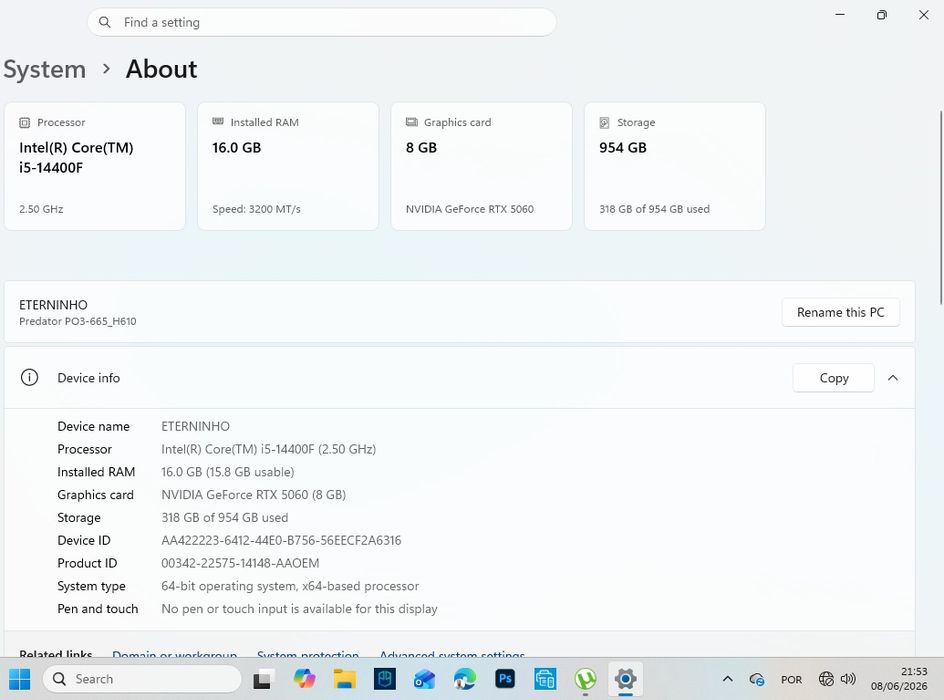Click the Rename this PC button
Screen dimensions: 944x700
(x=840, y=312)
